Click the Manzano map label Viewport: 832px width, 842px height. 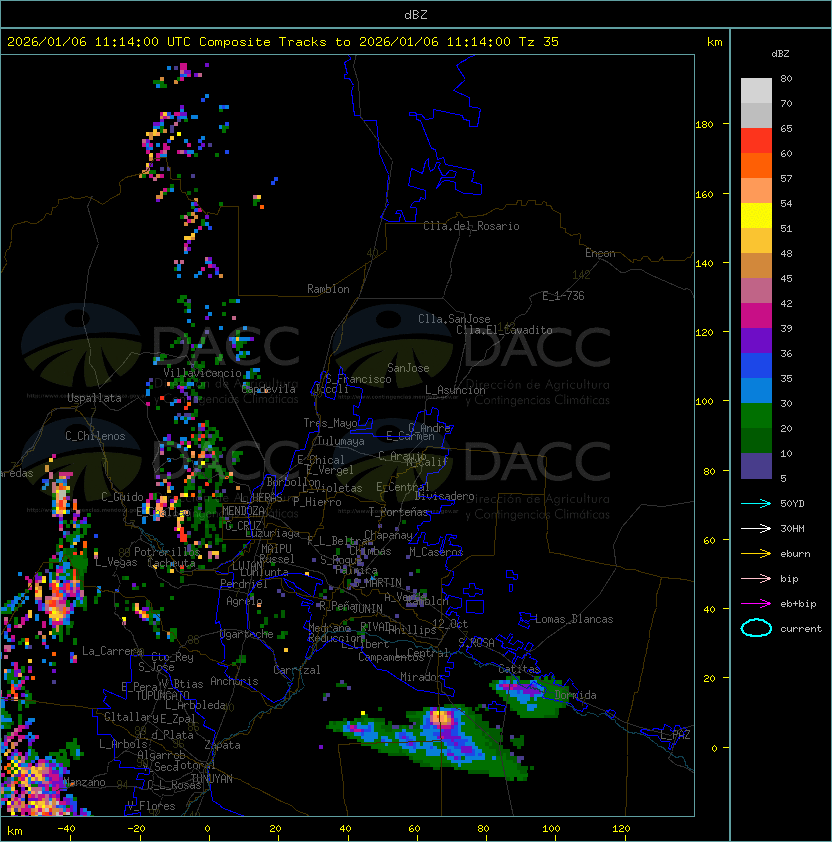(84, 782)
